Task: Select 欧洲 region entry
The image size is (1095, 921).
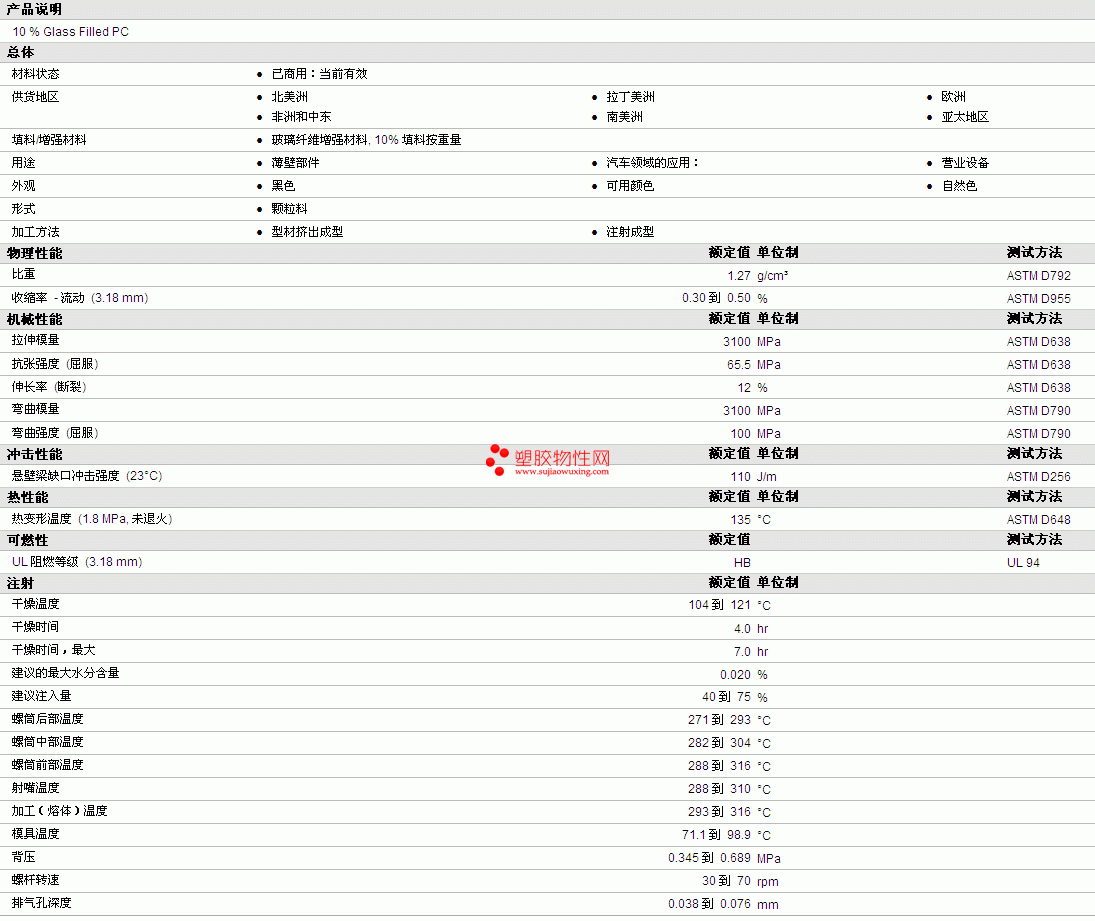Action: [953, 96]
